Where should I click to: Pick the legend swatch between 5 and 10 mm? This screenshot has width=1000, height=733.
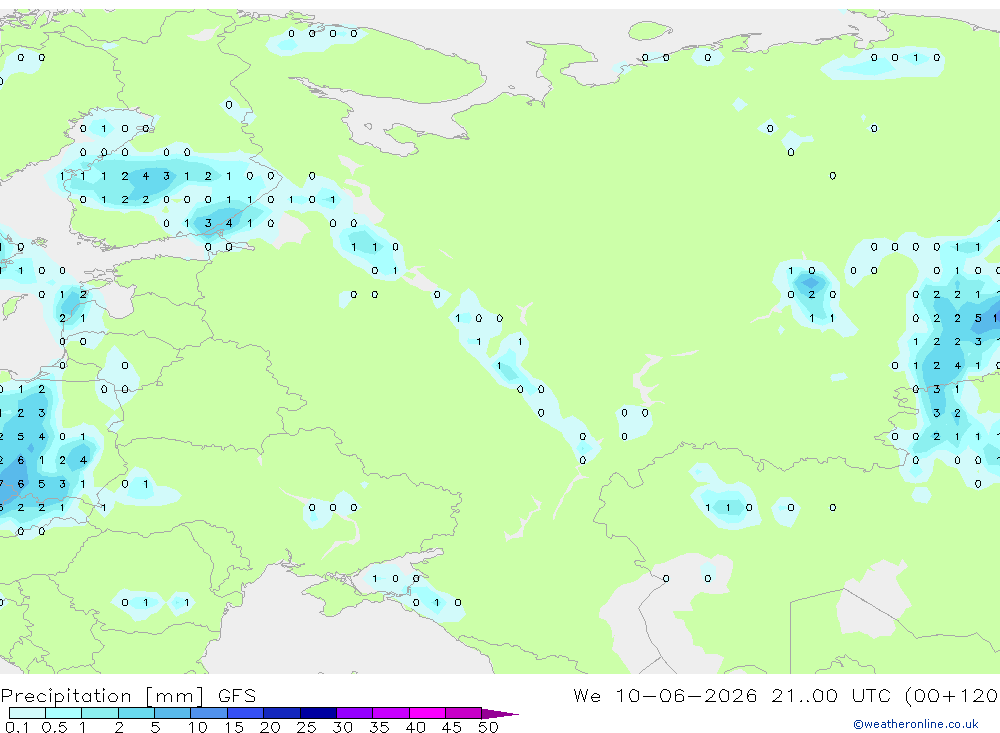(173, 713)
